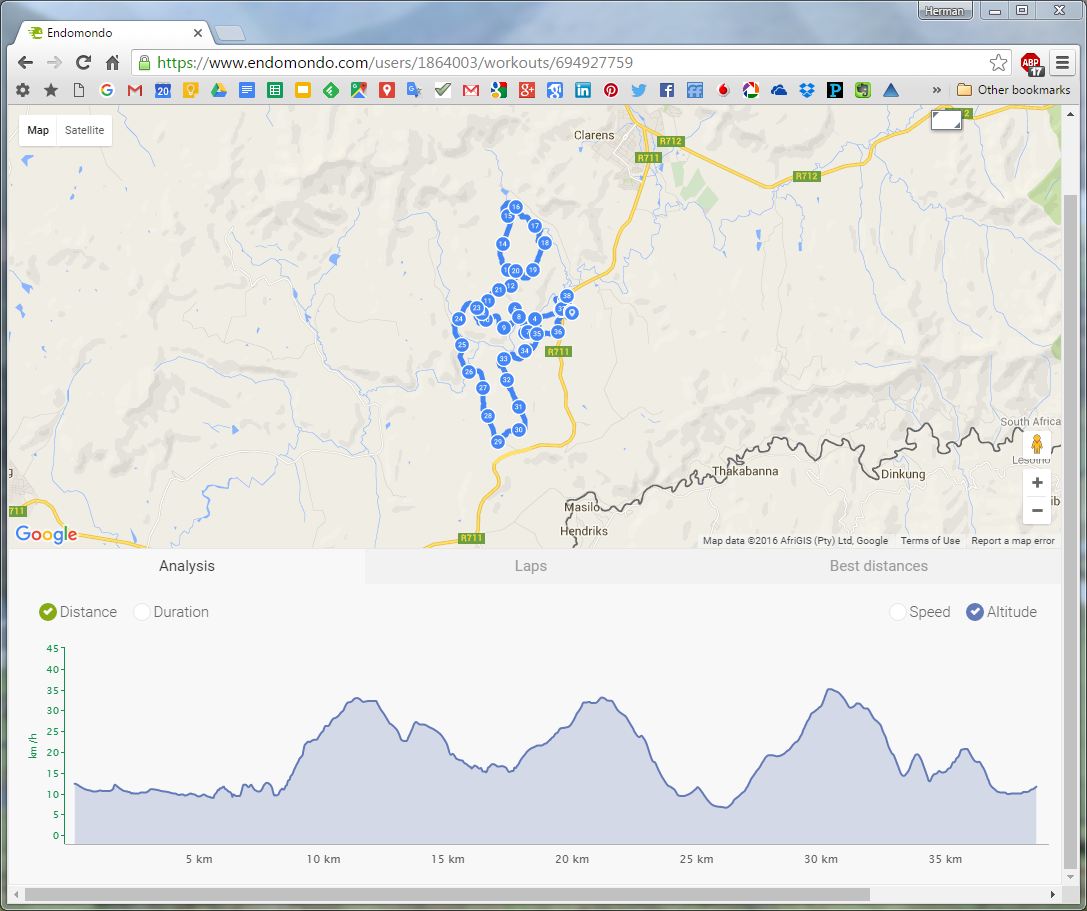Zoom in on the map
Screen dimensions: 1087x911
(1037, 483)
